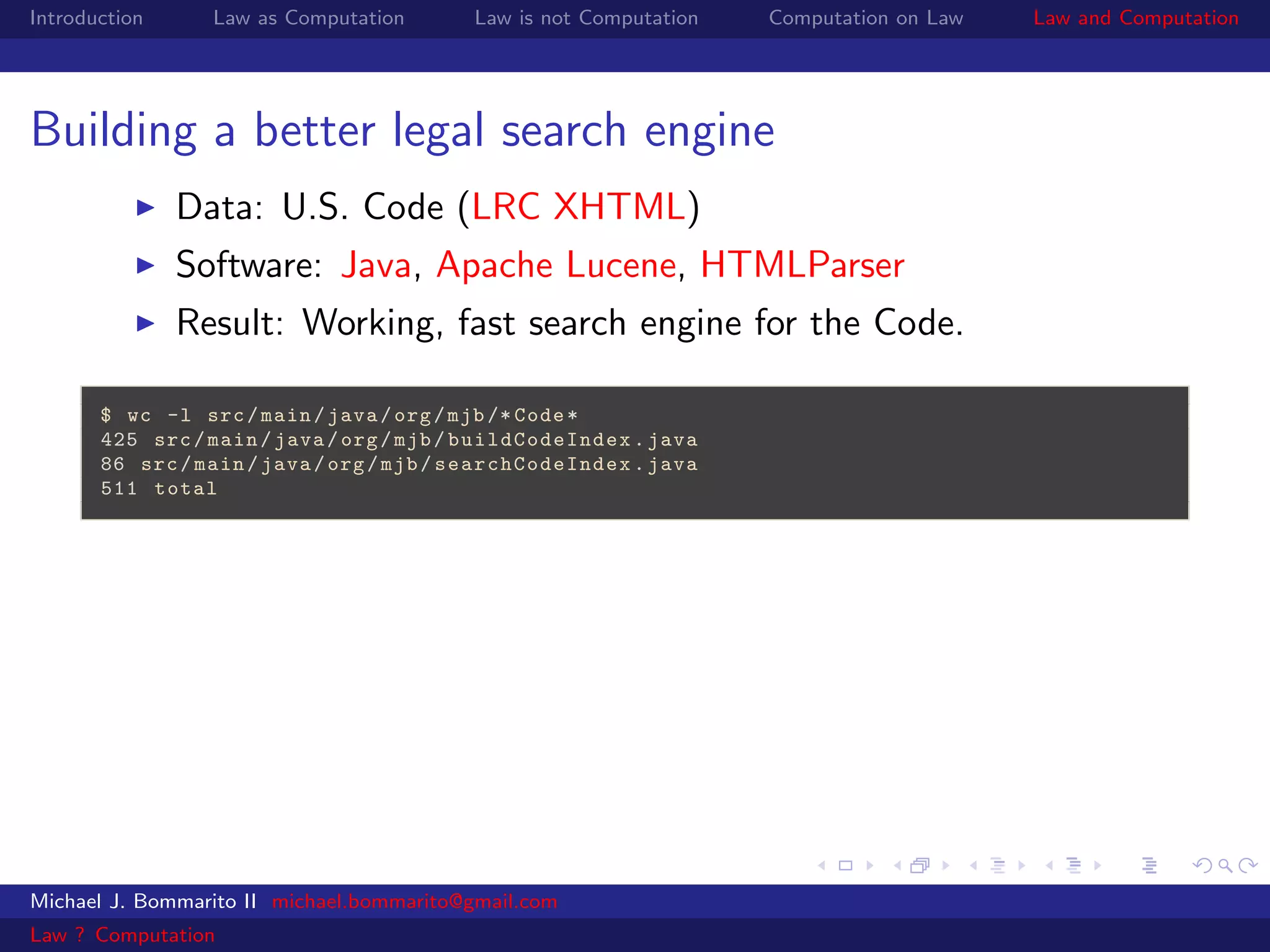Click the bullet triangle beside 'Software:'
Image resolution: width=1270 pixels, height=952 pixels.
click(146, 265)
